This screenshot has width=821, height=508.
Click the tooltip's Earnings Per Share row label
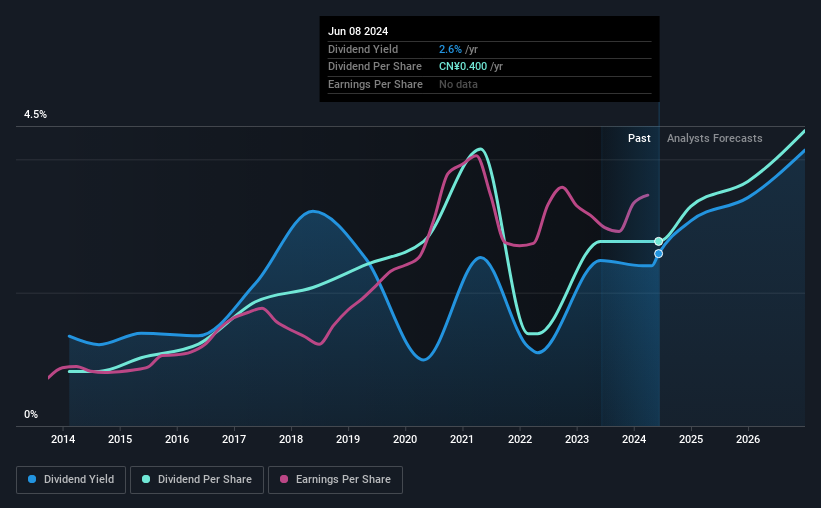[375, 84]
